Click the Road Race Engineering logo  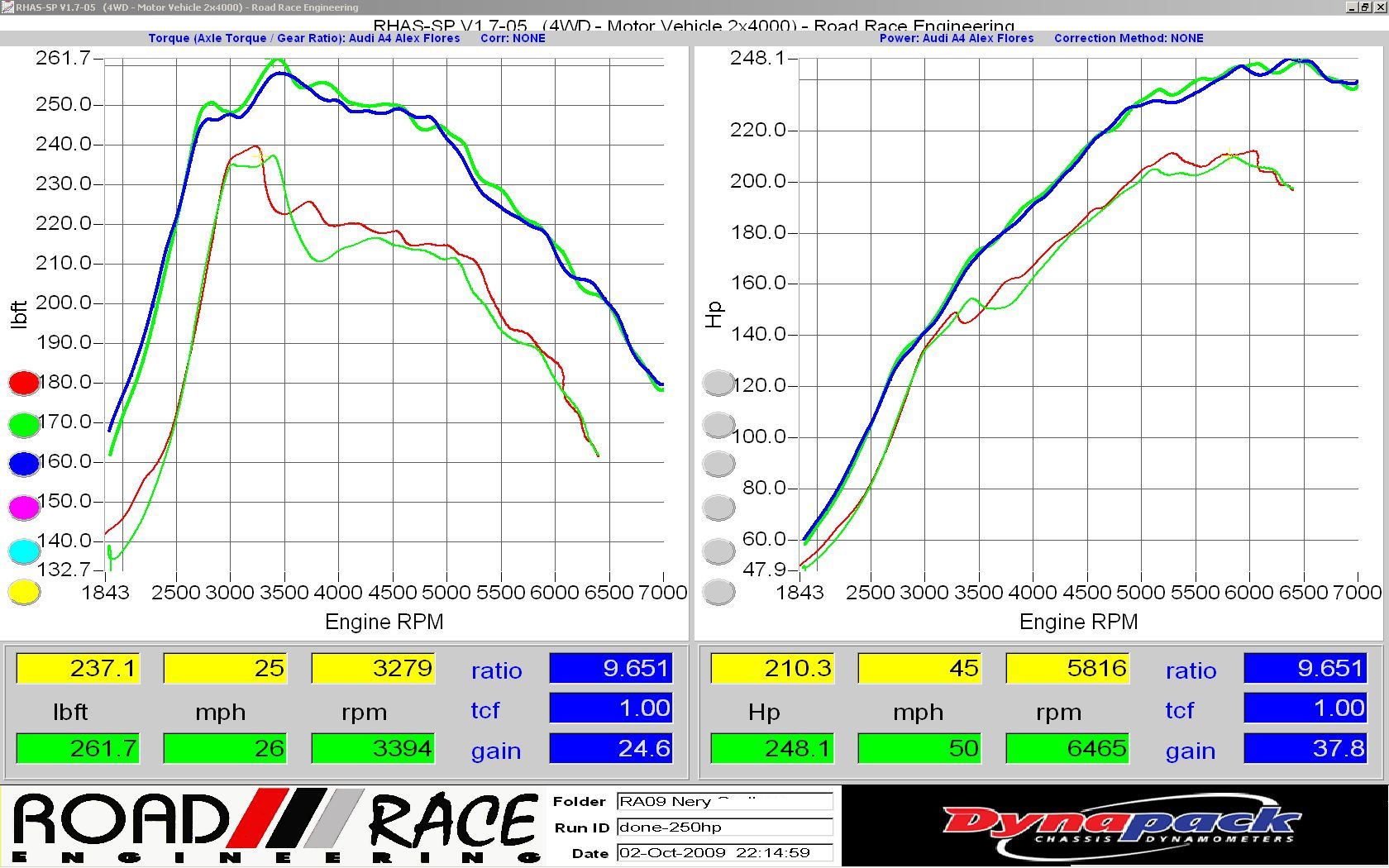pyautogui.click(x=276, y=826)
